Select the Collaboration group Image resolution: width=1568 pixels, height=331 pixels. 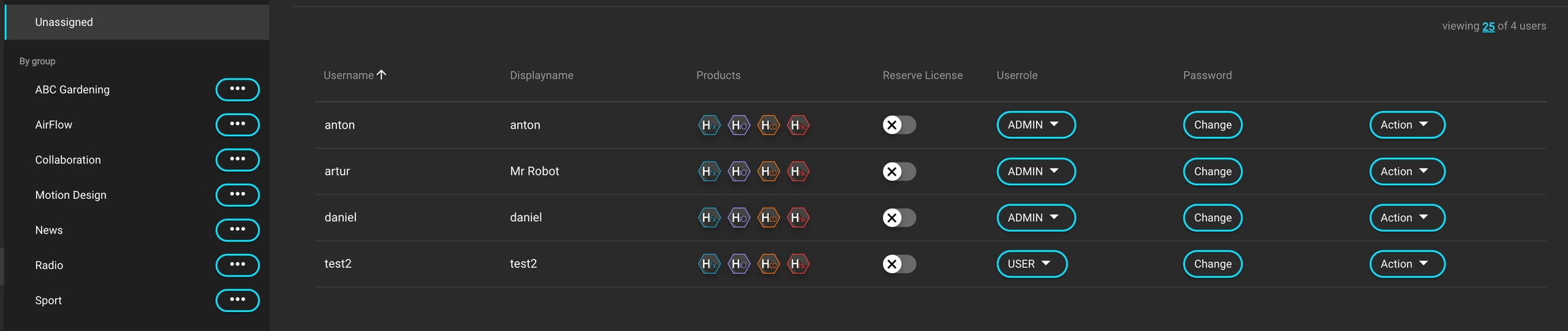click(x=68, y=160)
